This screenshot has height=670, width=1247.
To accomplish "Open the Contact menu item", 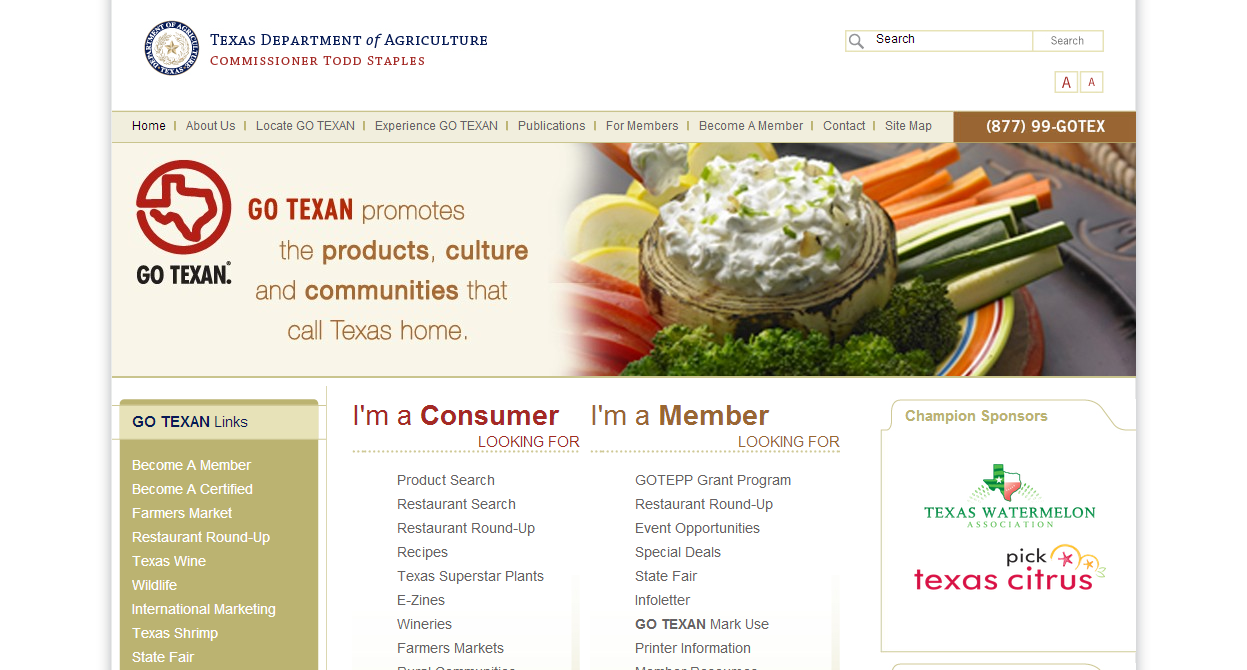I will pyautogui.click(x=844, y=126).
